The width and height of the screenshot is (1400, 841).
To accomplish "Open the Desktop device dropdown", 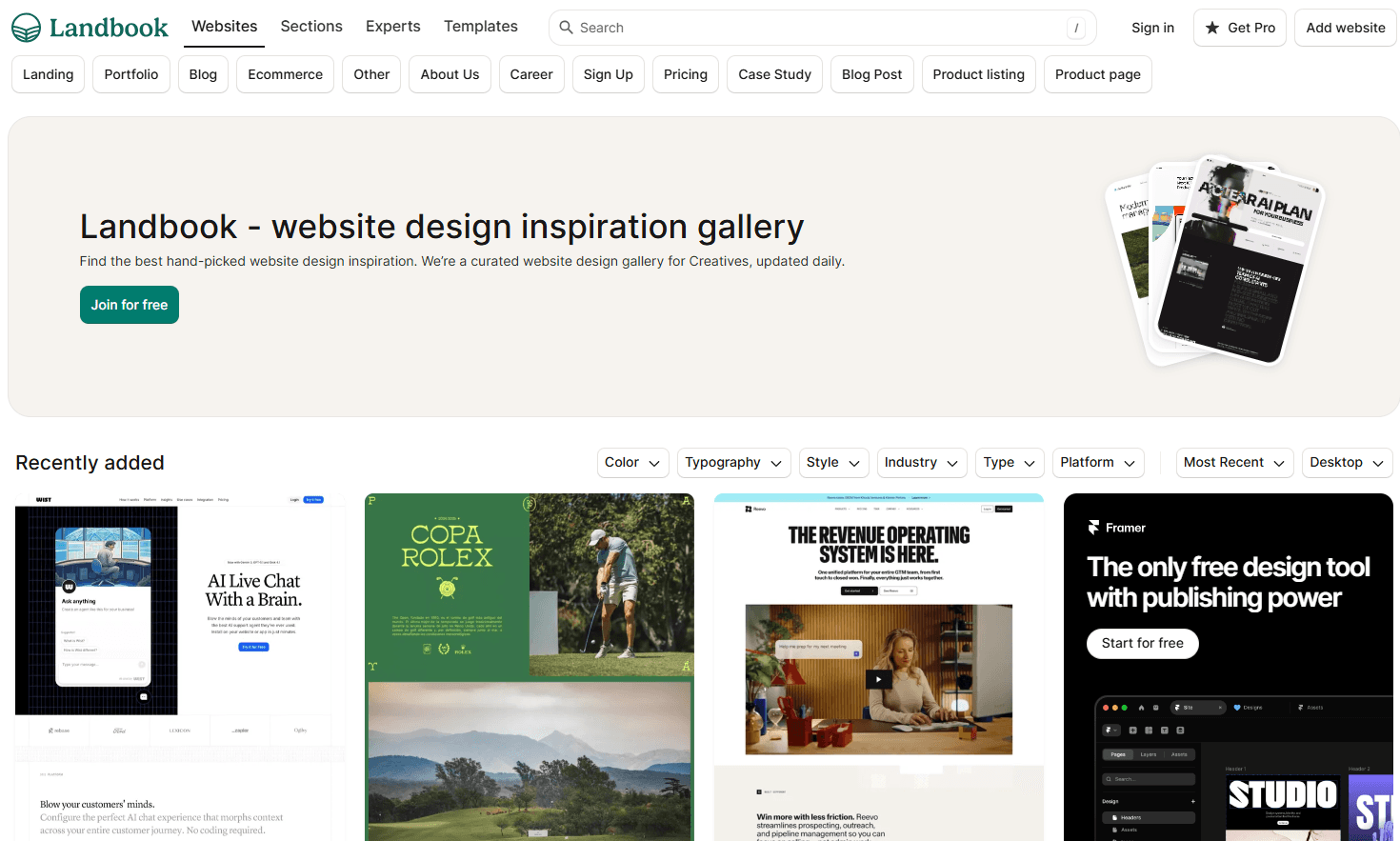I will [x=1348, y=463].
